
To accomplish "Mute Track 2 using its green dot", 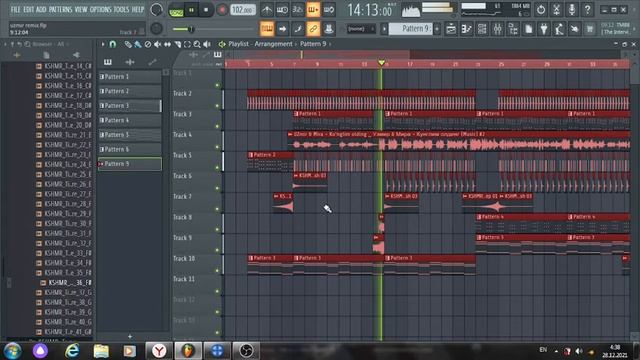I will 218,106.
